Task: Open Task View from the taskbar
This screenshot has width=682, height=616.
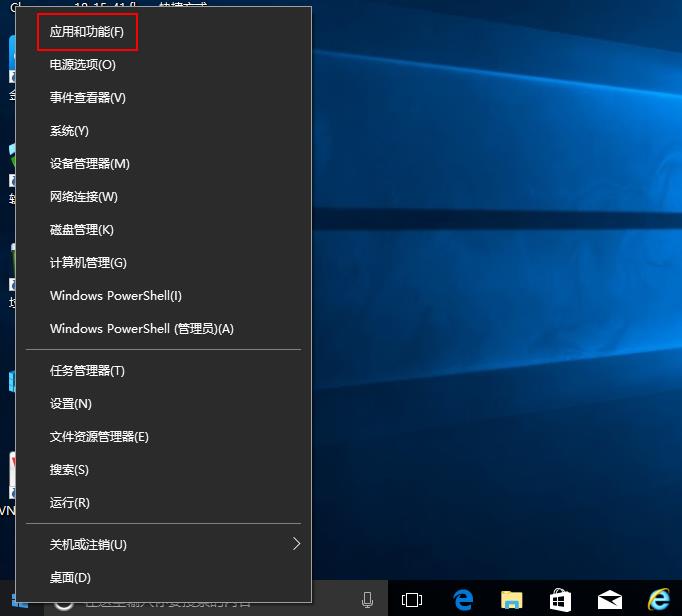Action: click(411, 600)
